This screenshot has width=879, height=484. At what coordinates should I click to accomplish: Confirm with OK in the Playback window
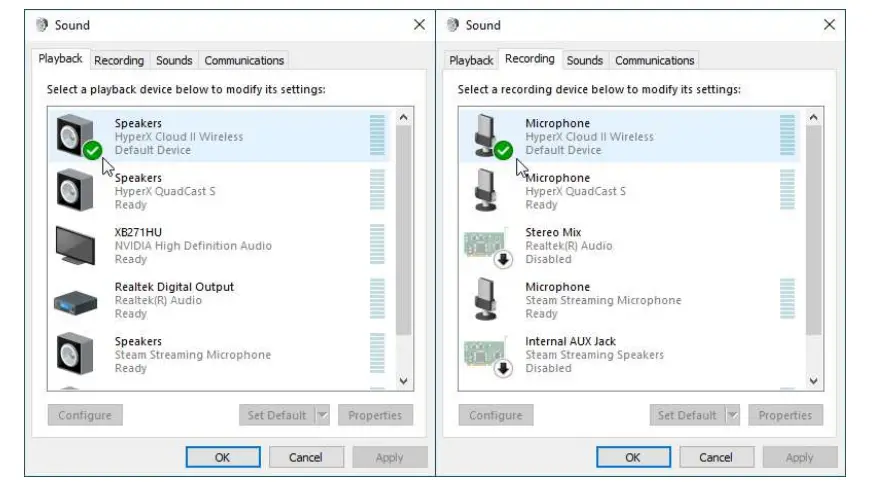point(223,457)
